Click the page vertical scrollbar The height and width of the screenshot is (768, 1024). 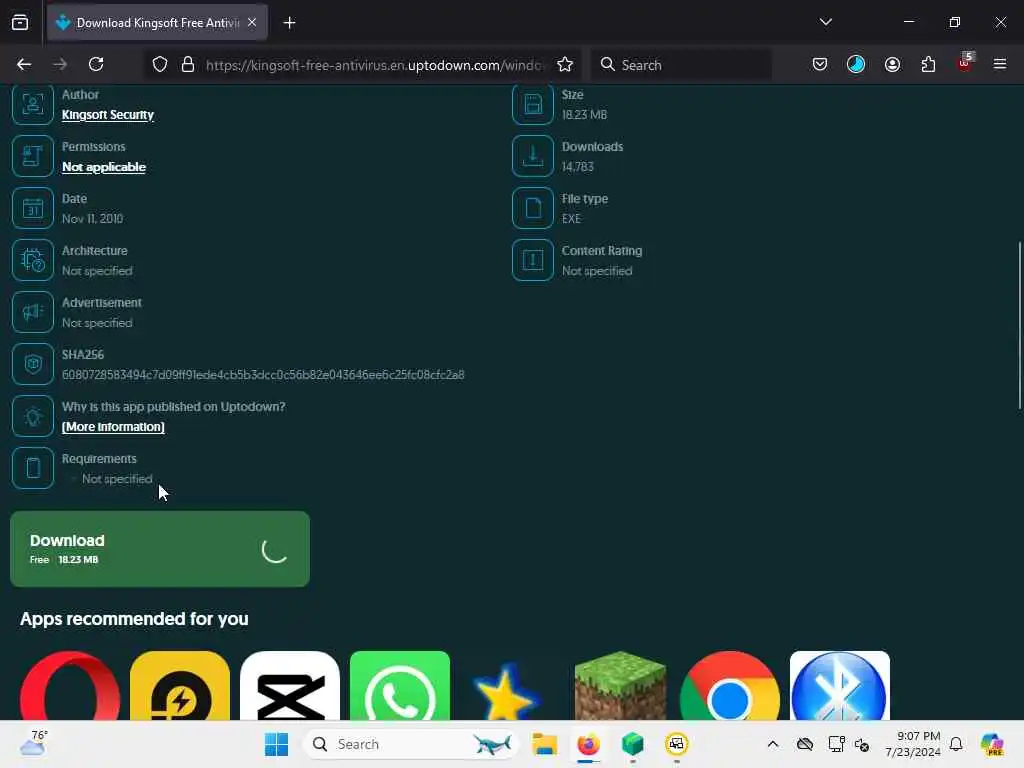(x=1019, y=327)
